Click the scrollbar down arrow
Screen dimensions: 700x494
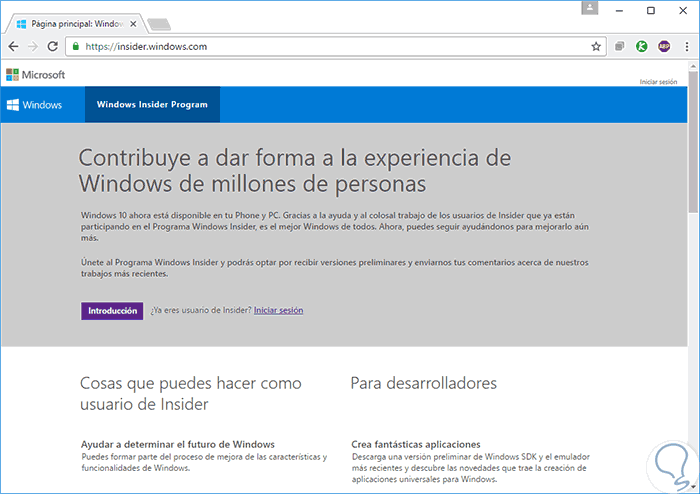[x=693, y=486]
